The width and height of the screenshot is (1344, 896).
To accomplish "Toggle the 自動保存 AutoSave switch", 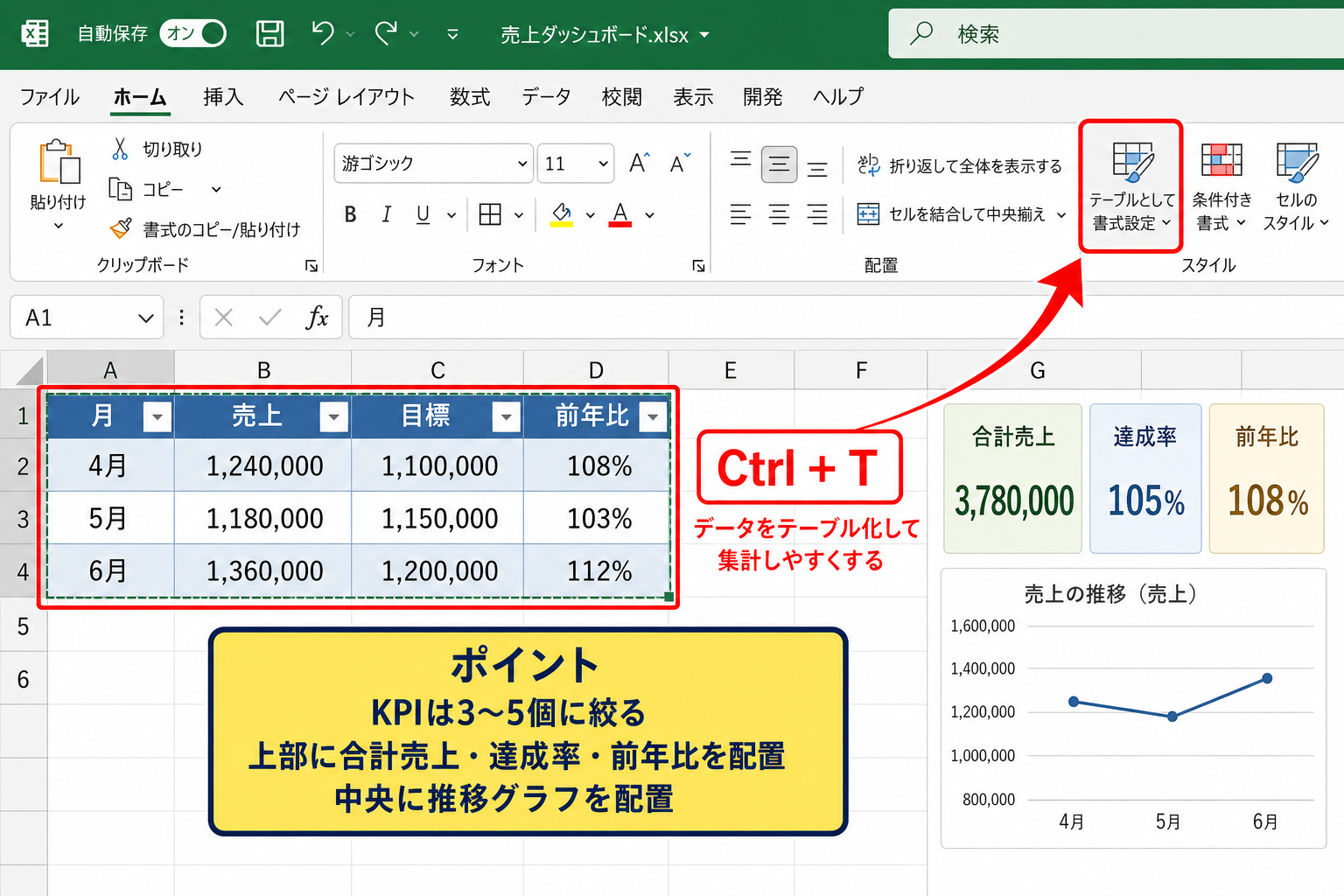I will [x=193, y=33].
